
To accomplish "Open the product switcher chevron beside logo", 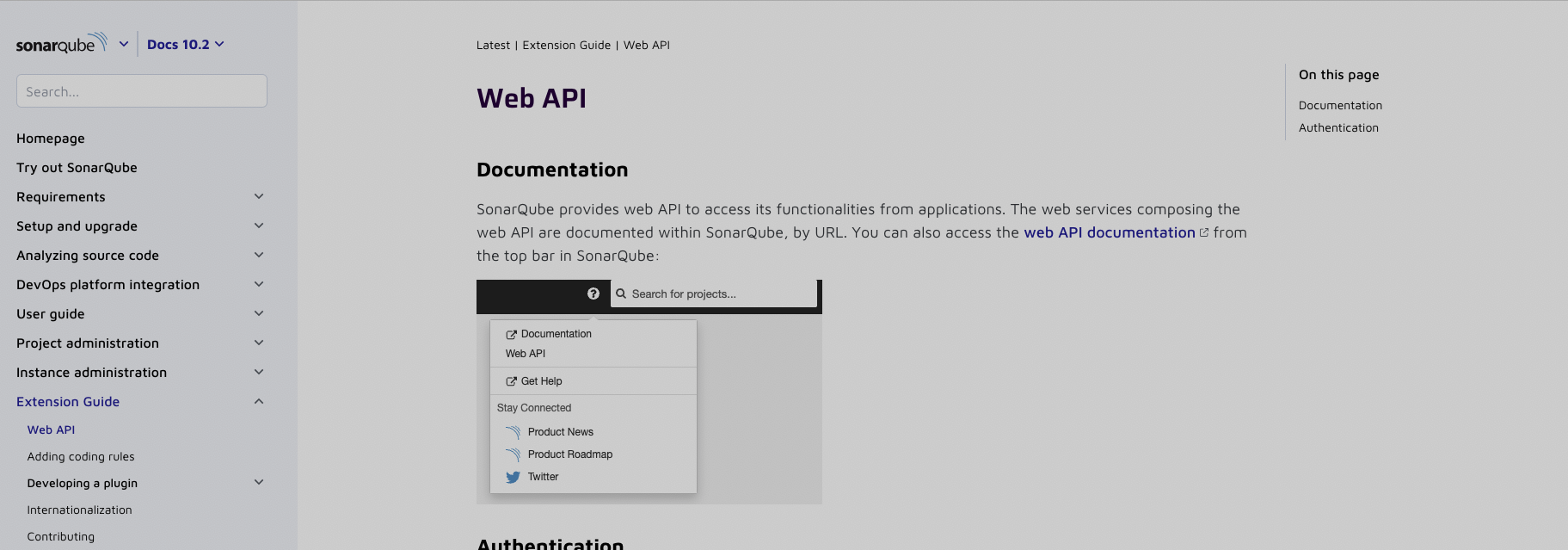I will coord(124,44).
